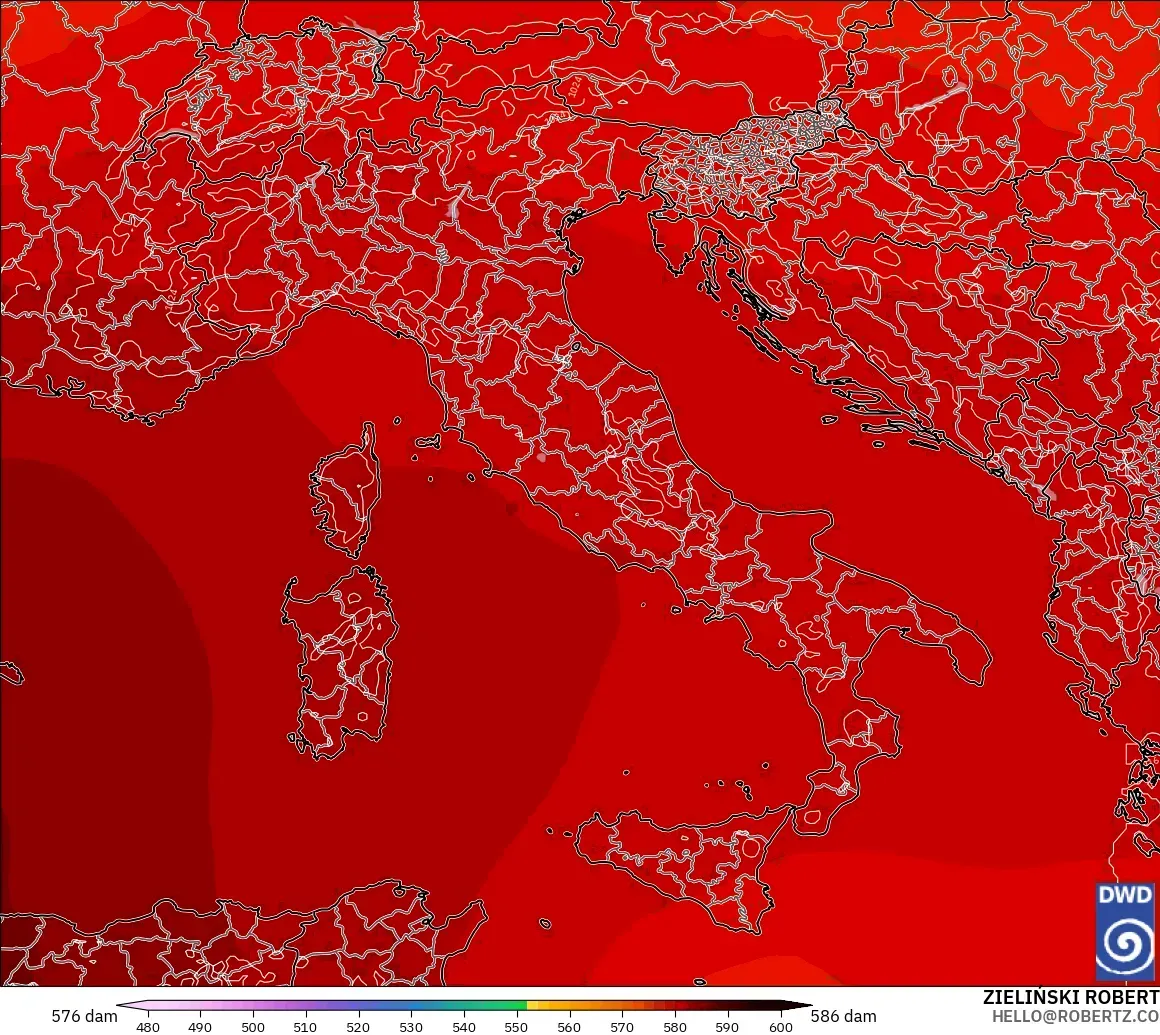Click the 540 tick on the legend

(x=464, y=1027)
